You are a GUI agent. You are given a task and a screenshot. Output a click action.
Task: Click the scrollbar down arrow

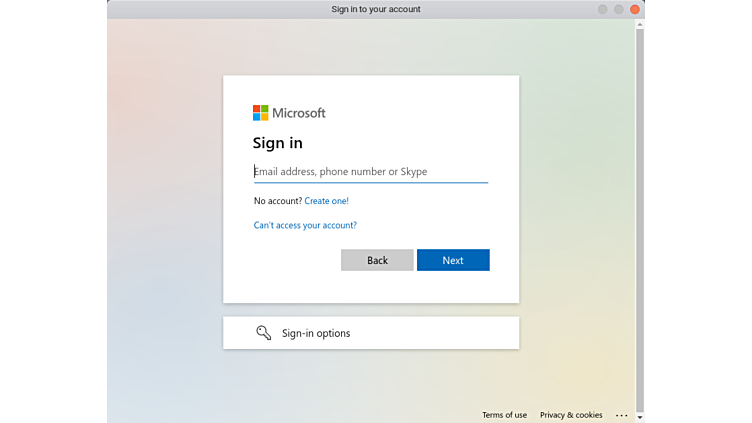(x=640, y=418)
